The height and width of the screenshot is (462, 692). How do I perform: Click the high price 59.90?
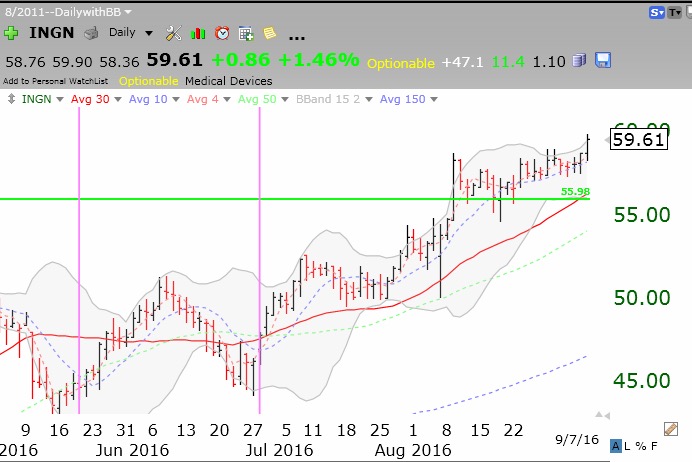coord(72,62)
